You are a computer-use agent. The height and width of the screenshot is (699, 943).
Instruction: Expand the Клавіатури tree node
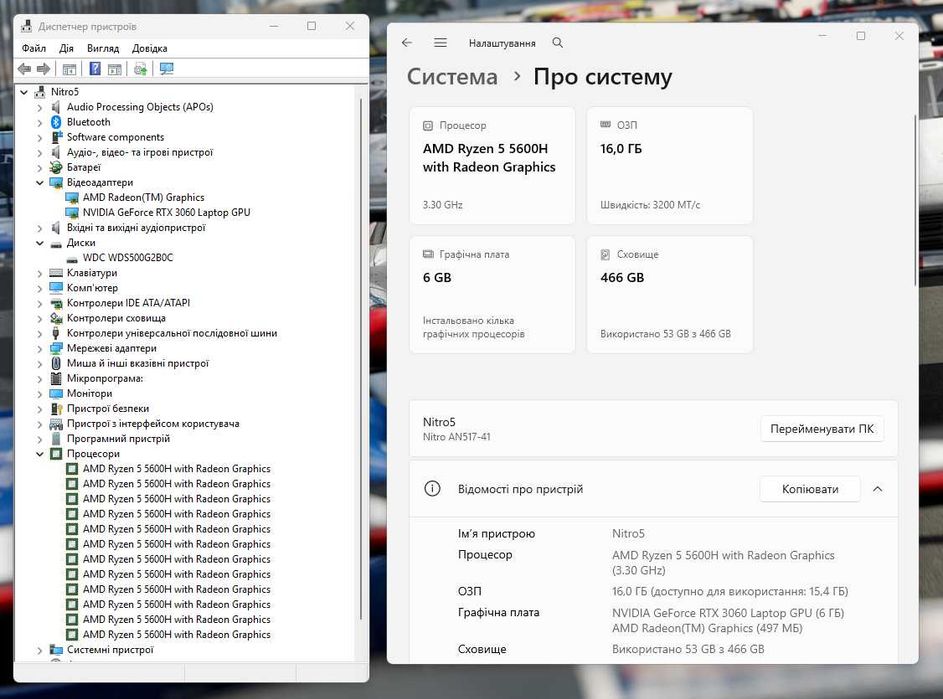40,273
